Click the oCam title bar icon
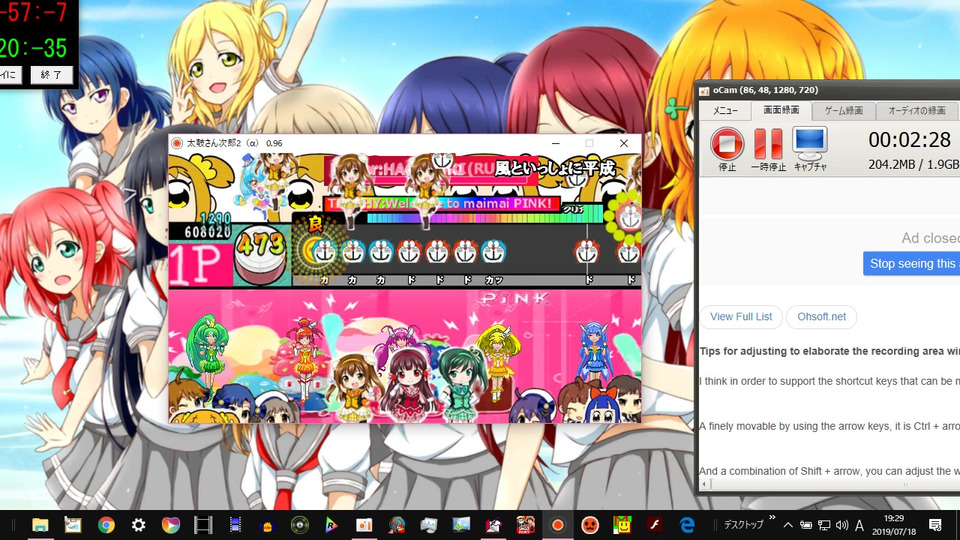Image resolution: width=960 pixels, height=540 pixels. pos(705,91)
